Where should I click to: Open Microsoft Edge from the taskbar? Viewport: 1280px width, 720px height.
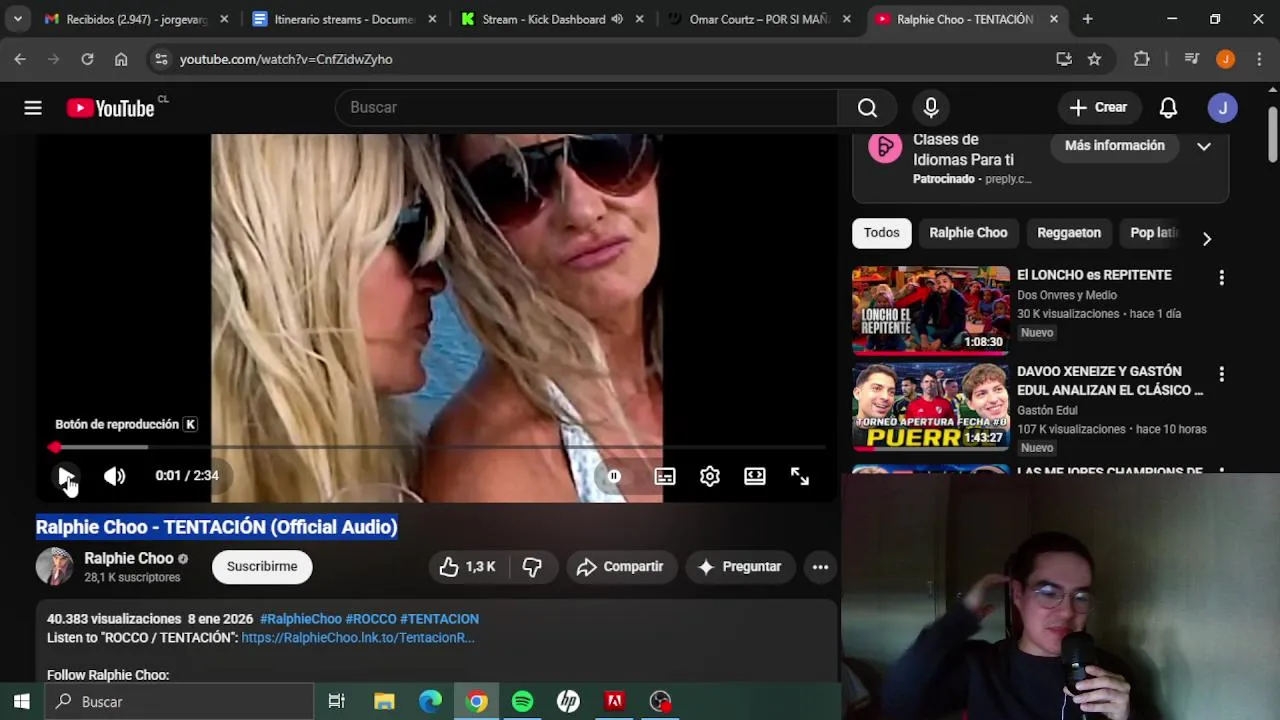pos(430,701)
